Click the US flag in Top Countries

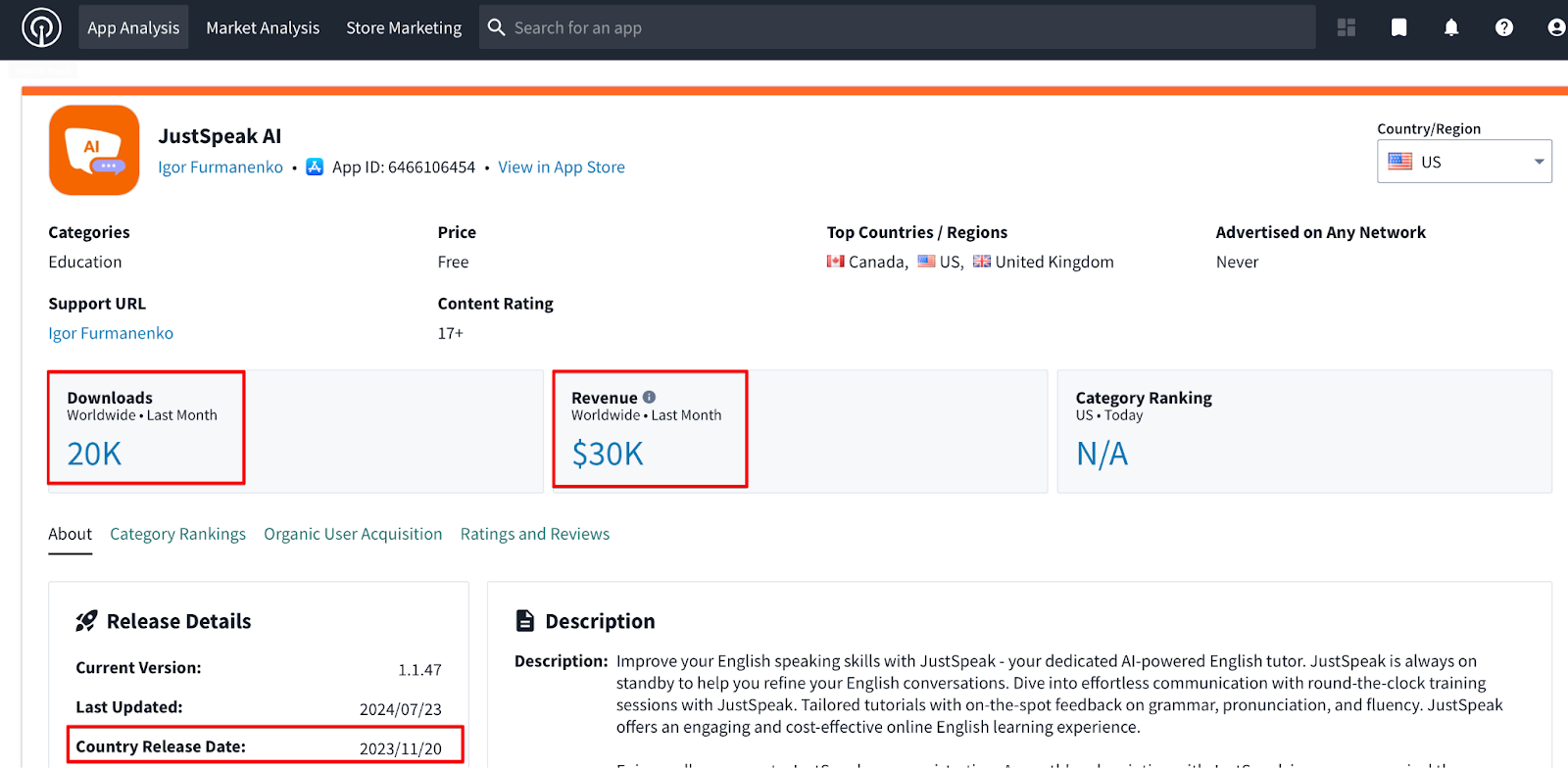926,262
